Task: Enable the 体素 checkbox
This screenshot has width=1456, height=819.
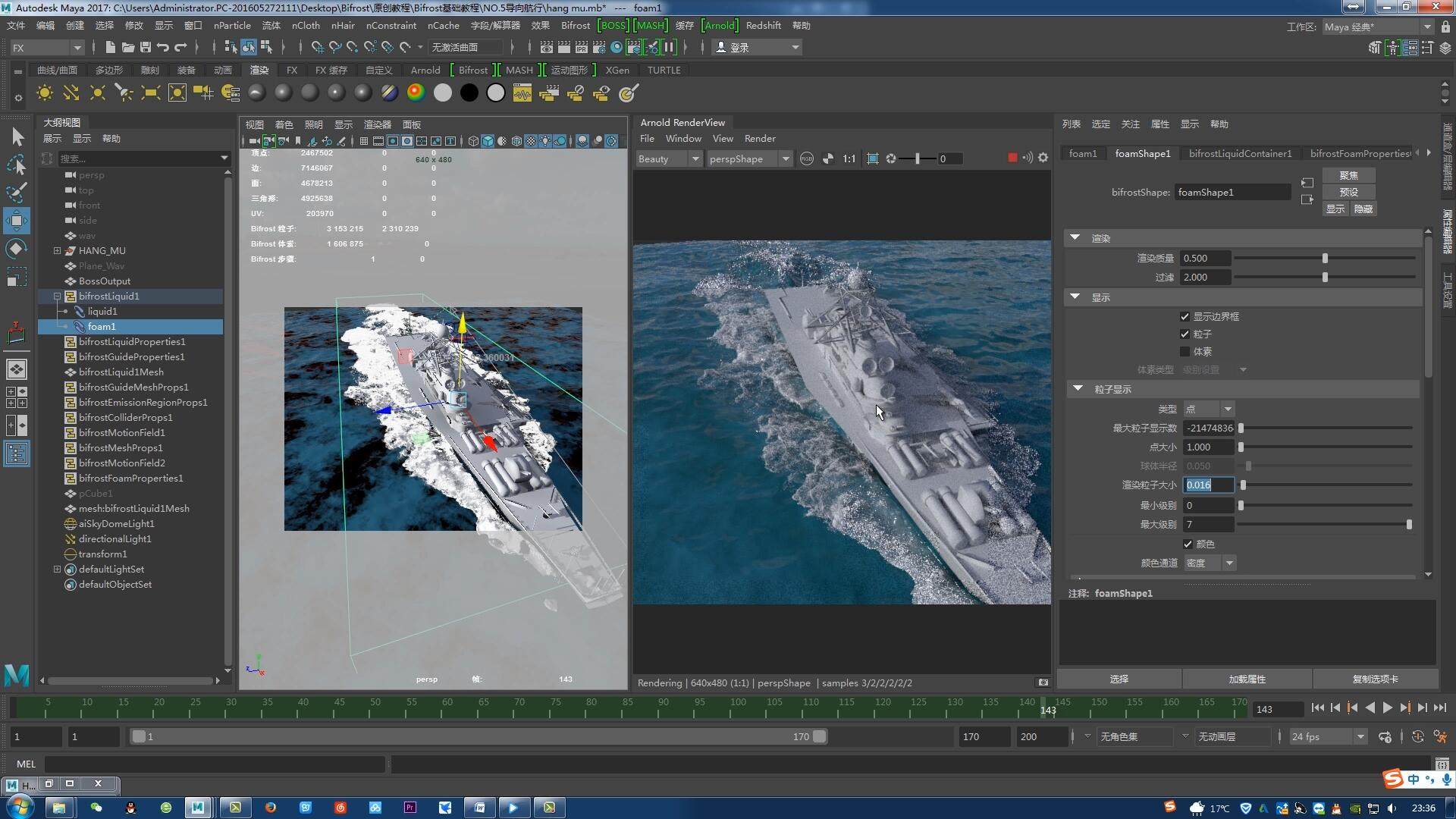Action: click(x=1185, y=351)
